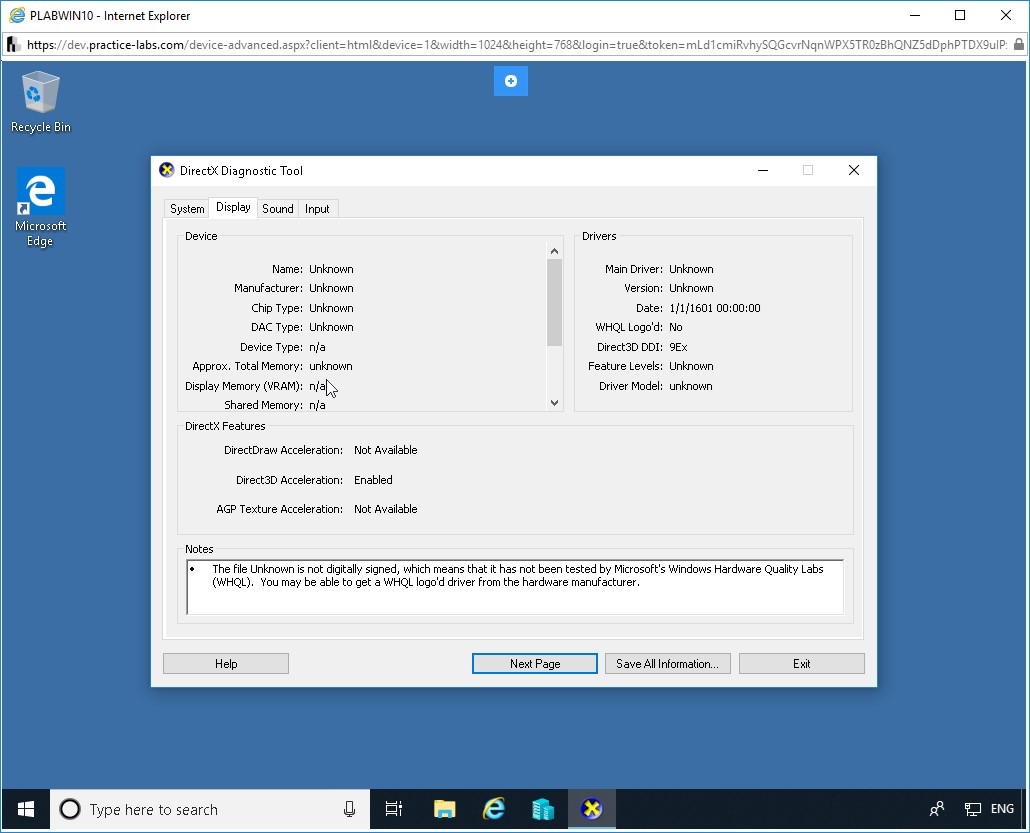Click the DirectX Diagnostic taskbar icon
This screenshot has width=1030, height=833.
(x=591, y=809)
